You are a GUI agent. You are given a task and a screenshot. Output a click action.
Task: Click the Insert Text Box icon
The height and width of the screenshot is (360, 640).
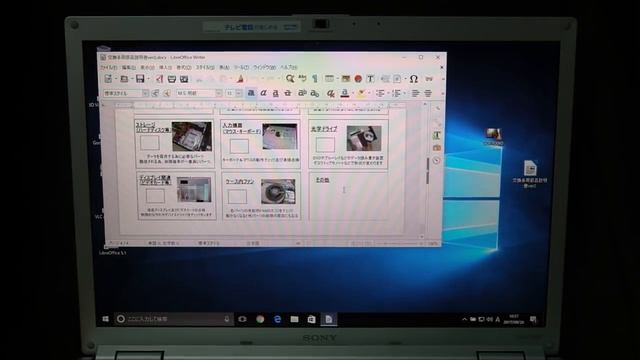[x=371, y=79]
